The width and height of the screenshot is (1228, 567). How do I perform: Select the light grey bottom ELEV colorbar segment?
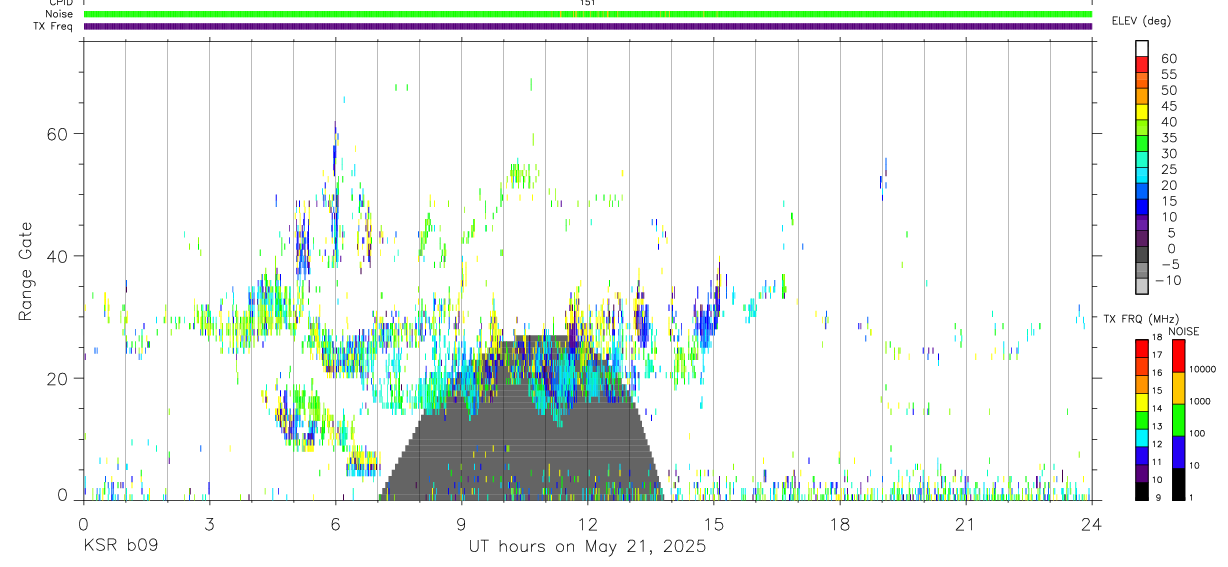tap(1142, 287)
